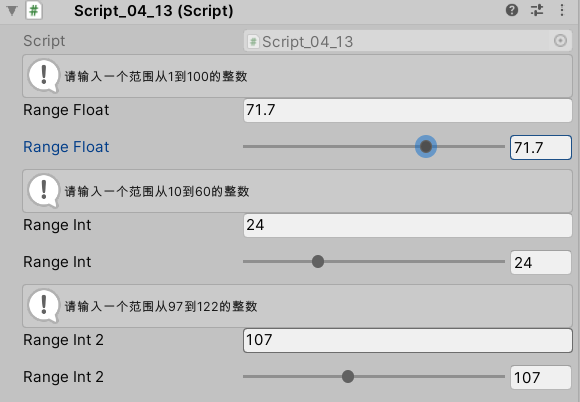The width and height of the screenshot is (580, 402).
Task: Click the Range Int 2 slider handle
Action: click(x=348, y=376)
